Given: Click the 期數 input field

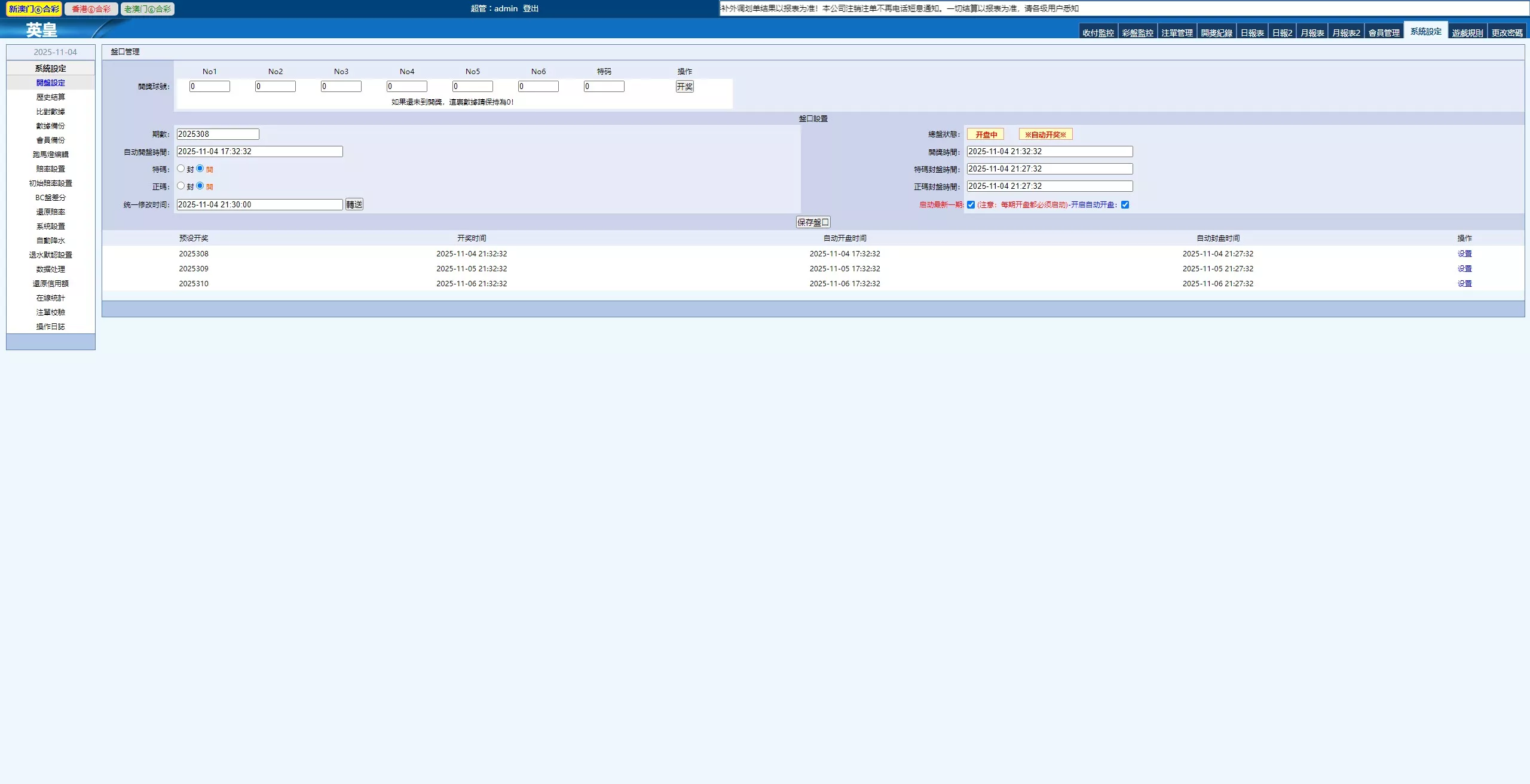Looking at the screenshot, I should [x=218, y=134].
